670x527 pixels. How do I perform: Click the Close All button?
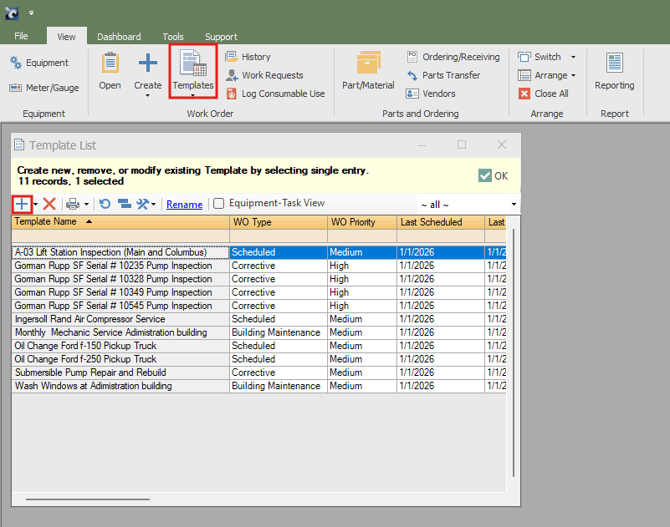(x=543, y=94)
